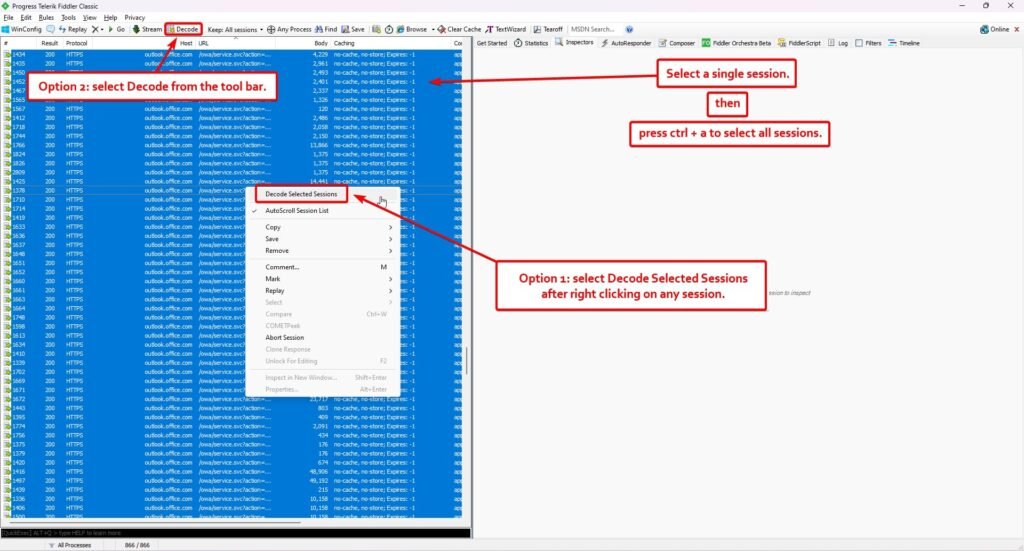Screen dimensions: 1024x551
Task: Sort sessions by the Protocol column header
Action: [x=77, y=43]
